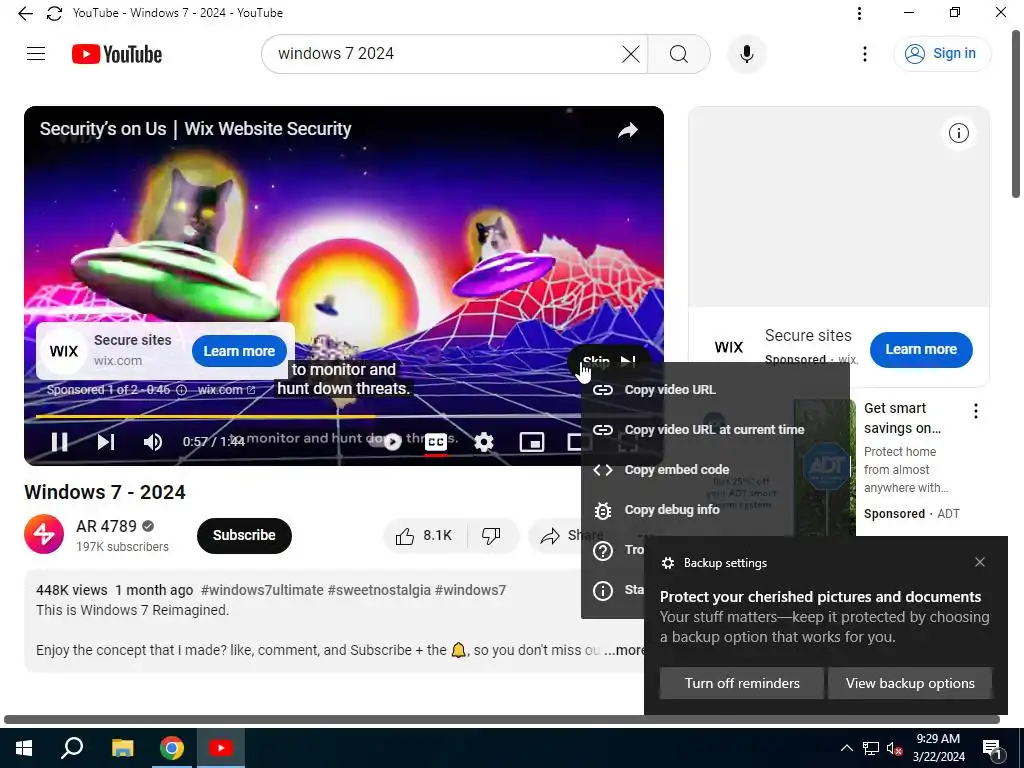
Task: Click Learn more on the video overlay ad
Action: point(239,351)
